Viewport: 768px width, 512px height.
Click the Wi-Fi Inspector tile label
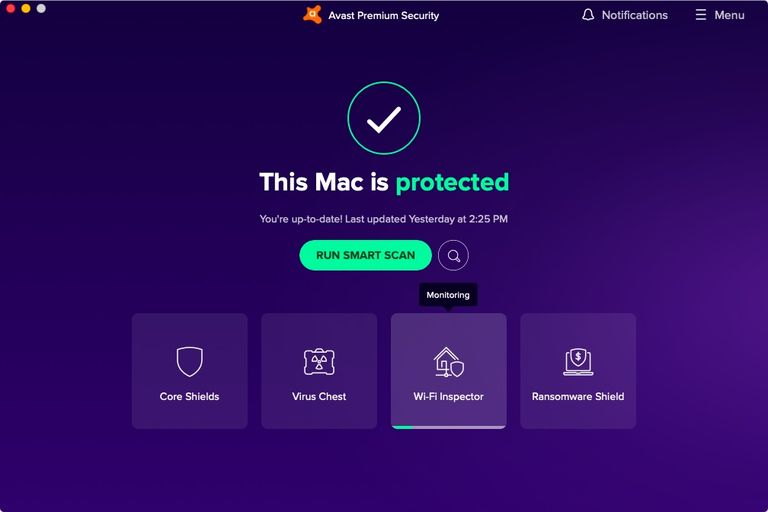[x=448, y=396]
